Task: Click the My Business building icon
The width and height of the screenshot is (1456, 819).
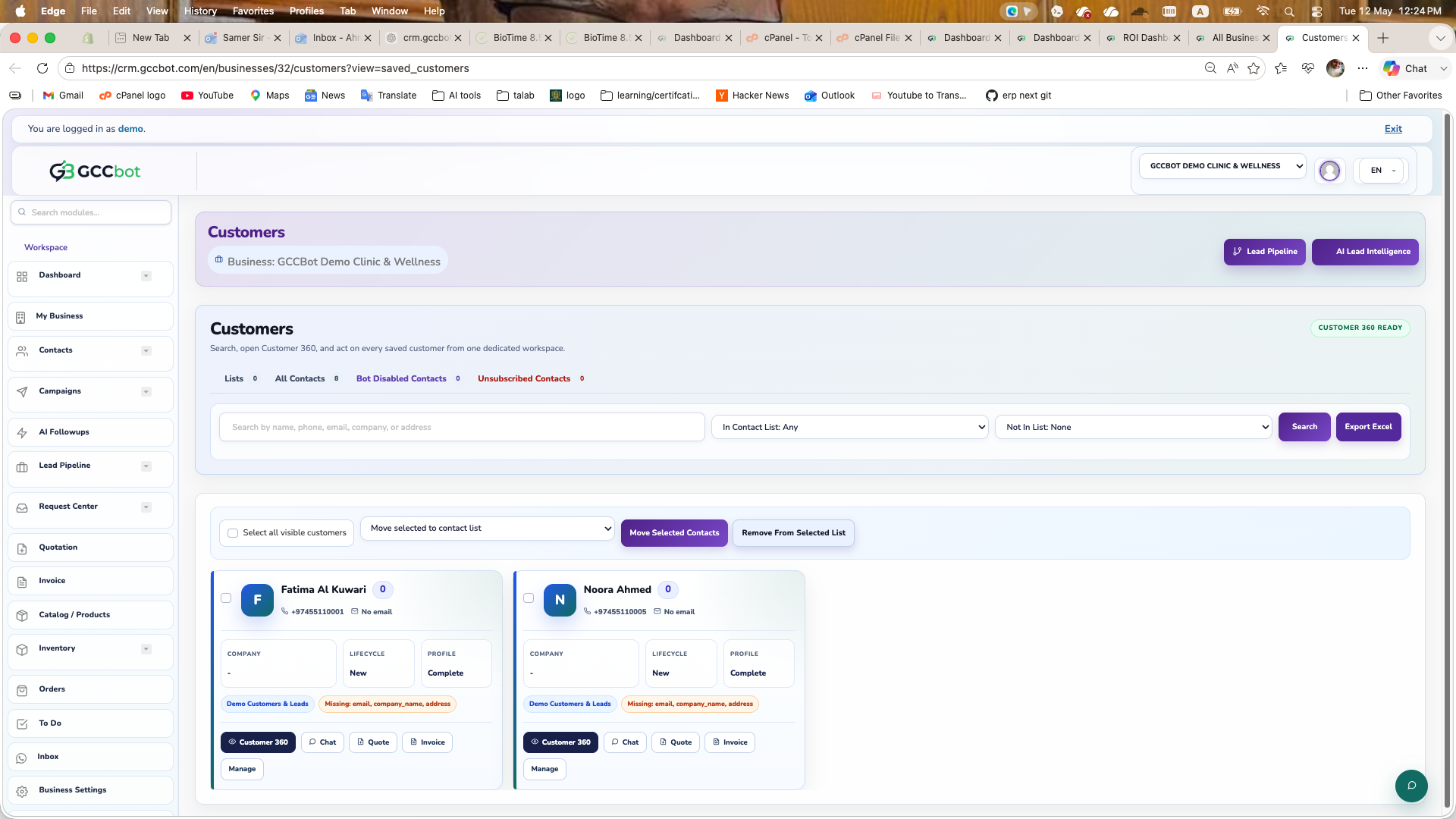Action: tap(20, 317)
